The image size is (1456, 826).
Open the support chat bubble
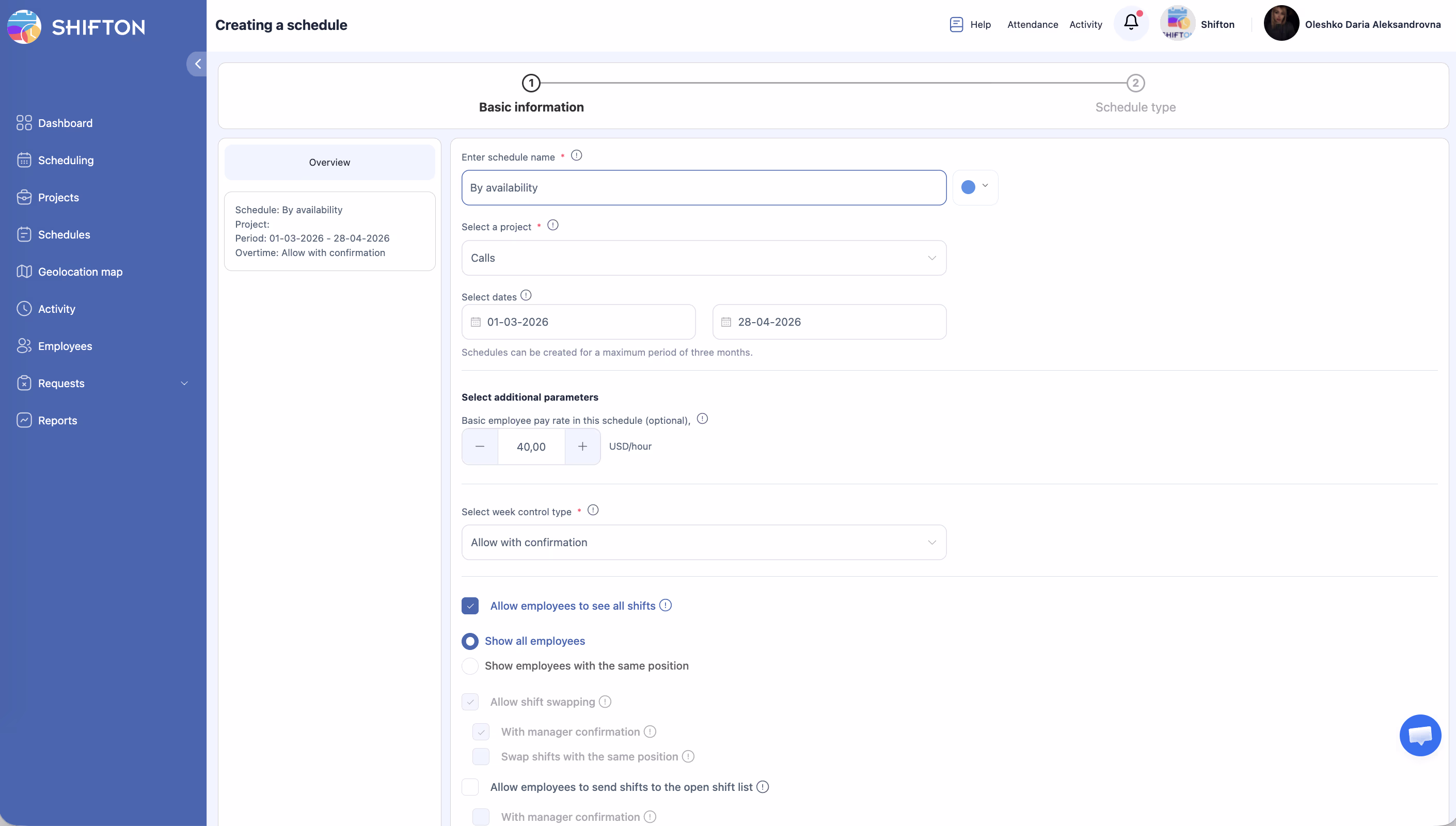[x=1420, y=735]
